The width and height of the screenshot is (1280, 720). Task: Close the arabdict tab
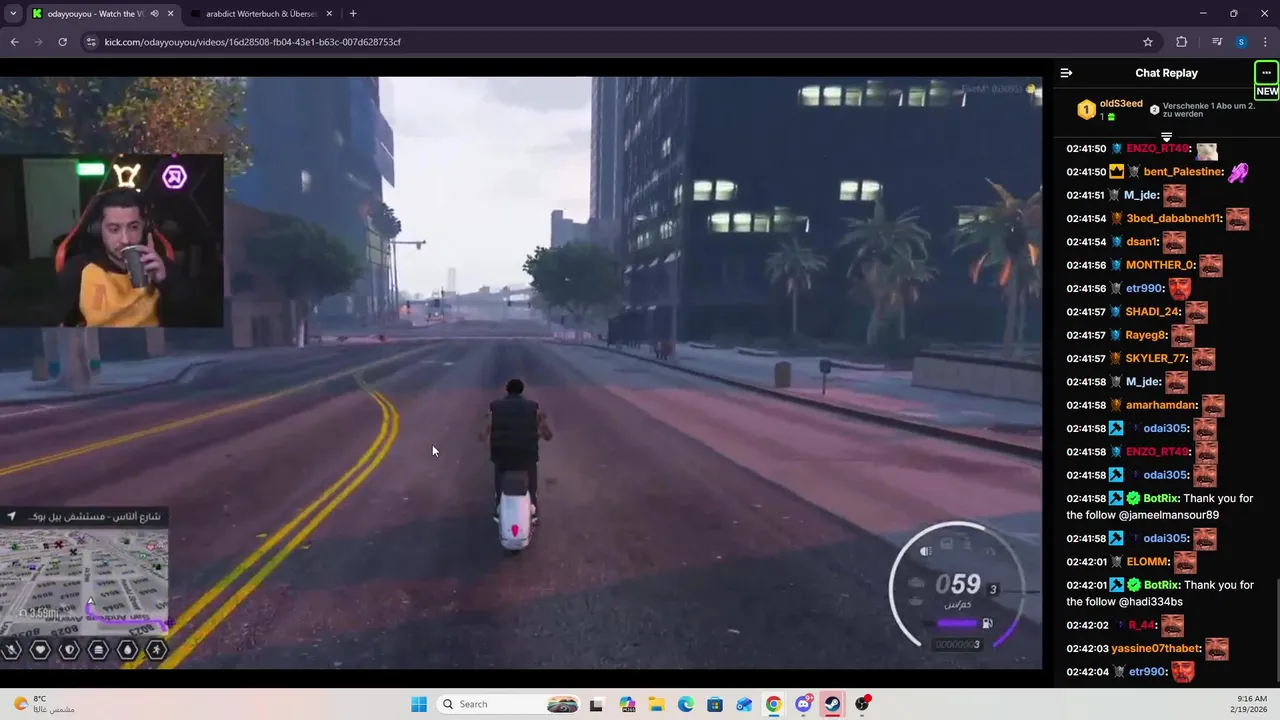327,14
